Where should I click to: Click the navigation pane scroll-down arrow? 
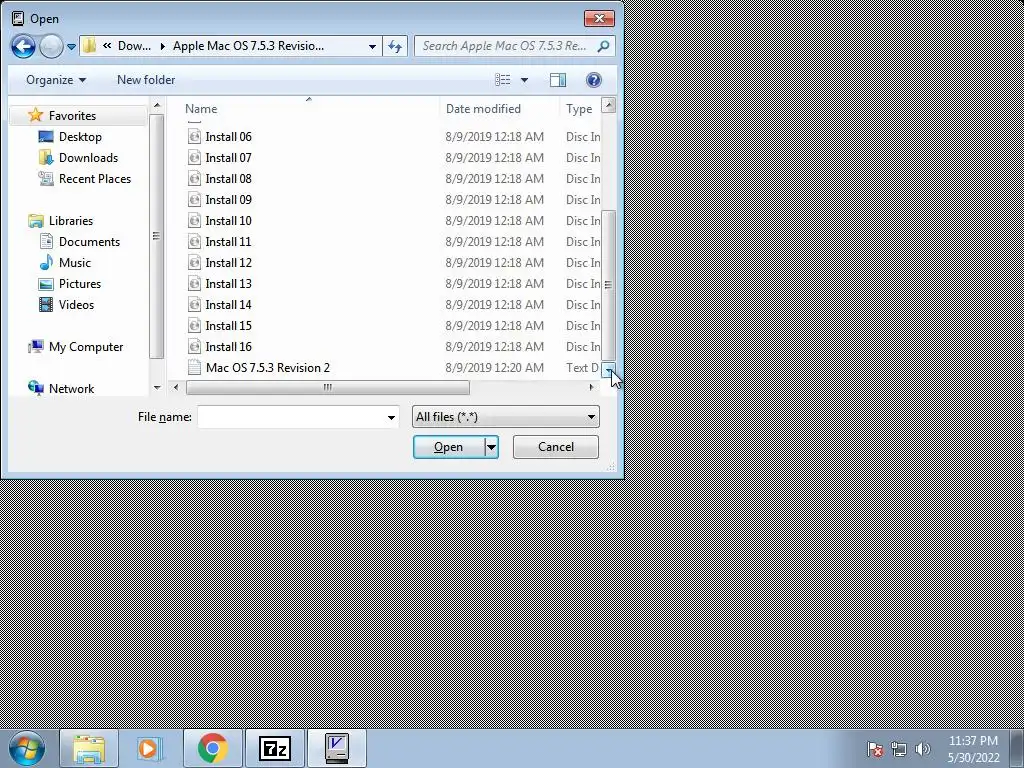(157, 388)
